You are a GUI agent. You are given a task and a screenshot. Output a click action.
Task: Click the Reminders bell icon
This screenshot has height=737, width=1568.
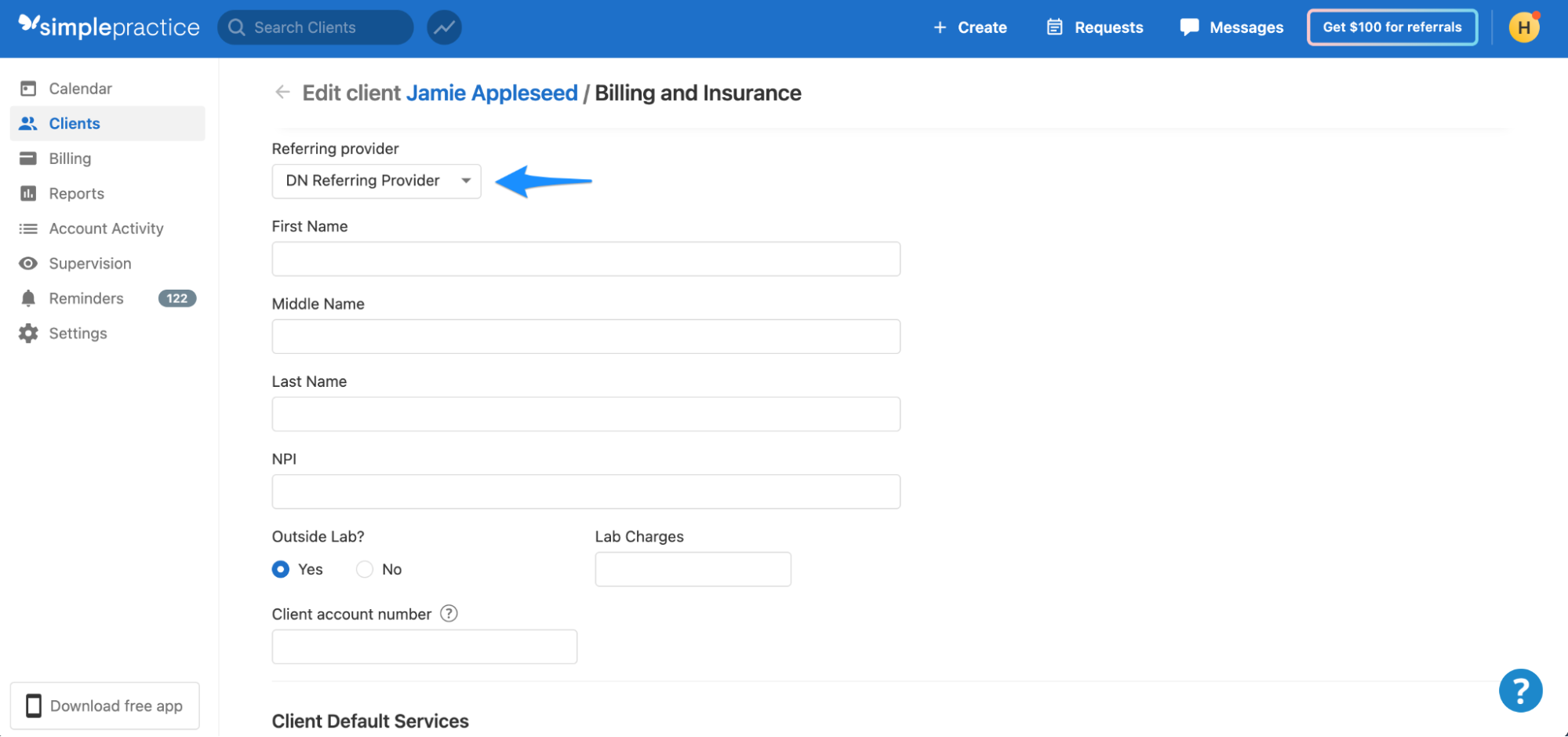point(28,298)
